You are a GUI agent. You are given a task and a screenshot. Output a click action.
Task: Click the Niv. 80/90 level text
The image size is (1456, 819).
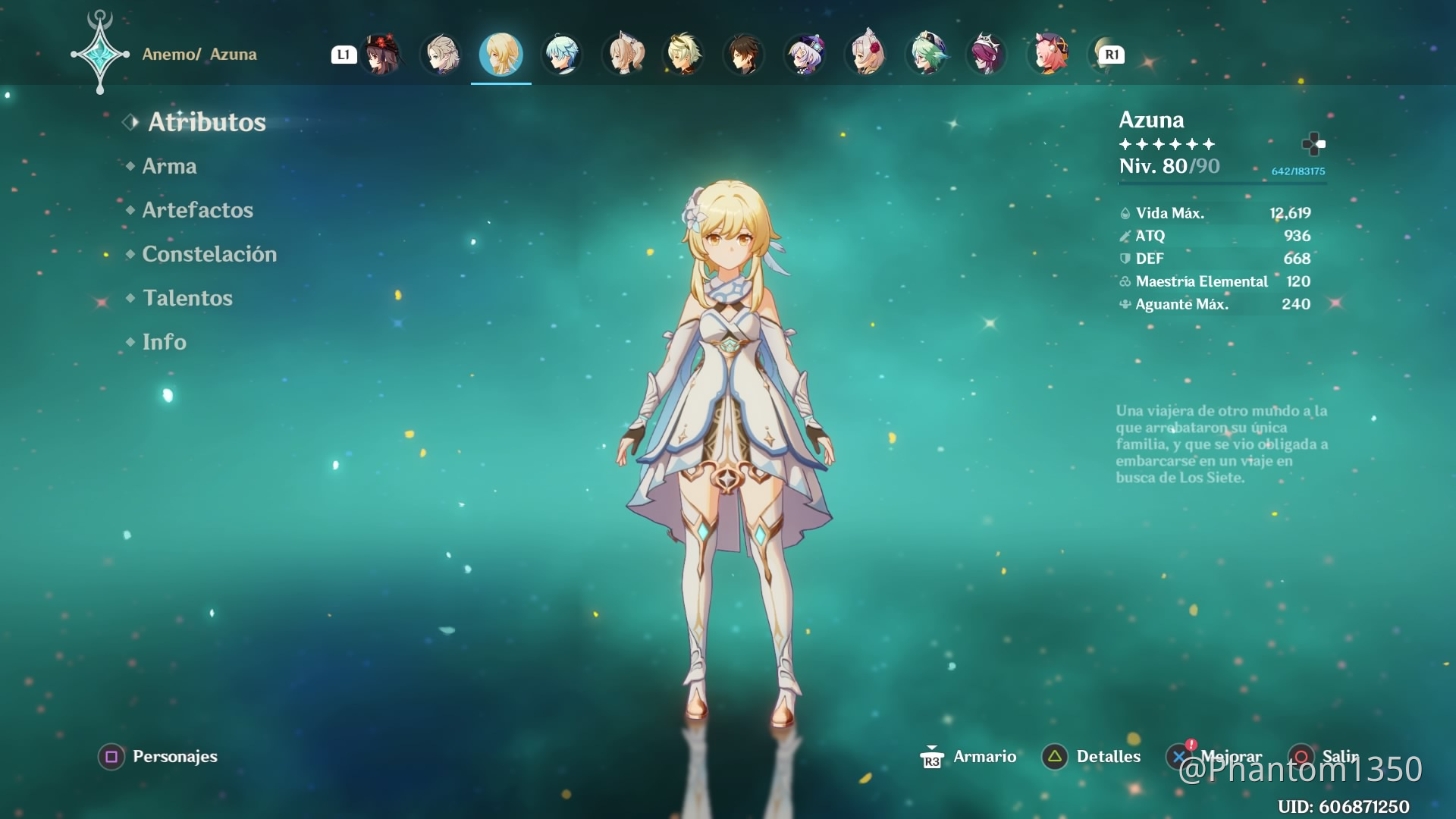click(x=1169, y=166)
